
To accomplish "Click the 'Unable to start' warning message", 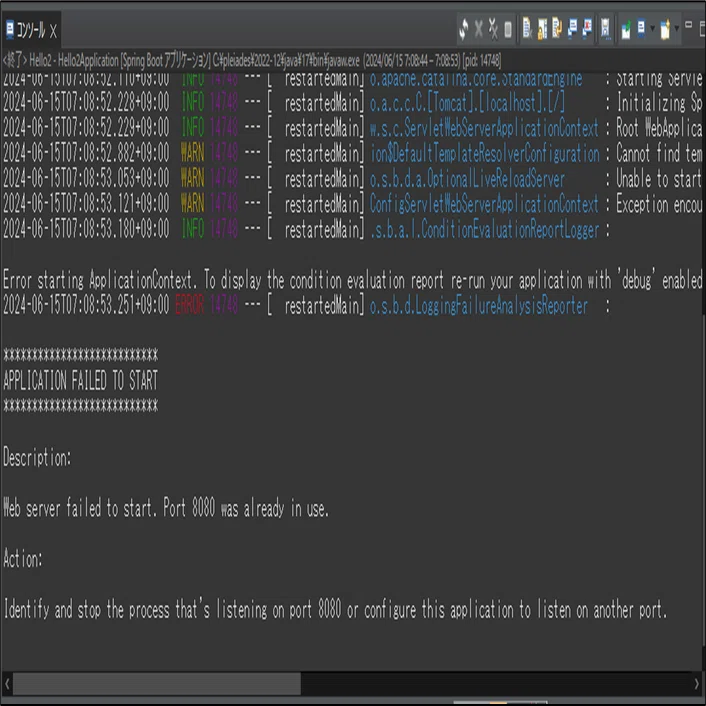I will (x=659, y=179).
